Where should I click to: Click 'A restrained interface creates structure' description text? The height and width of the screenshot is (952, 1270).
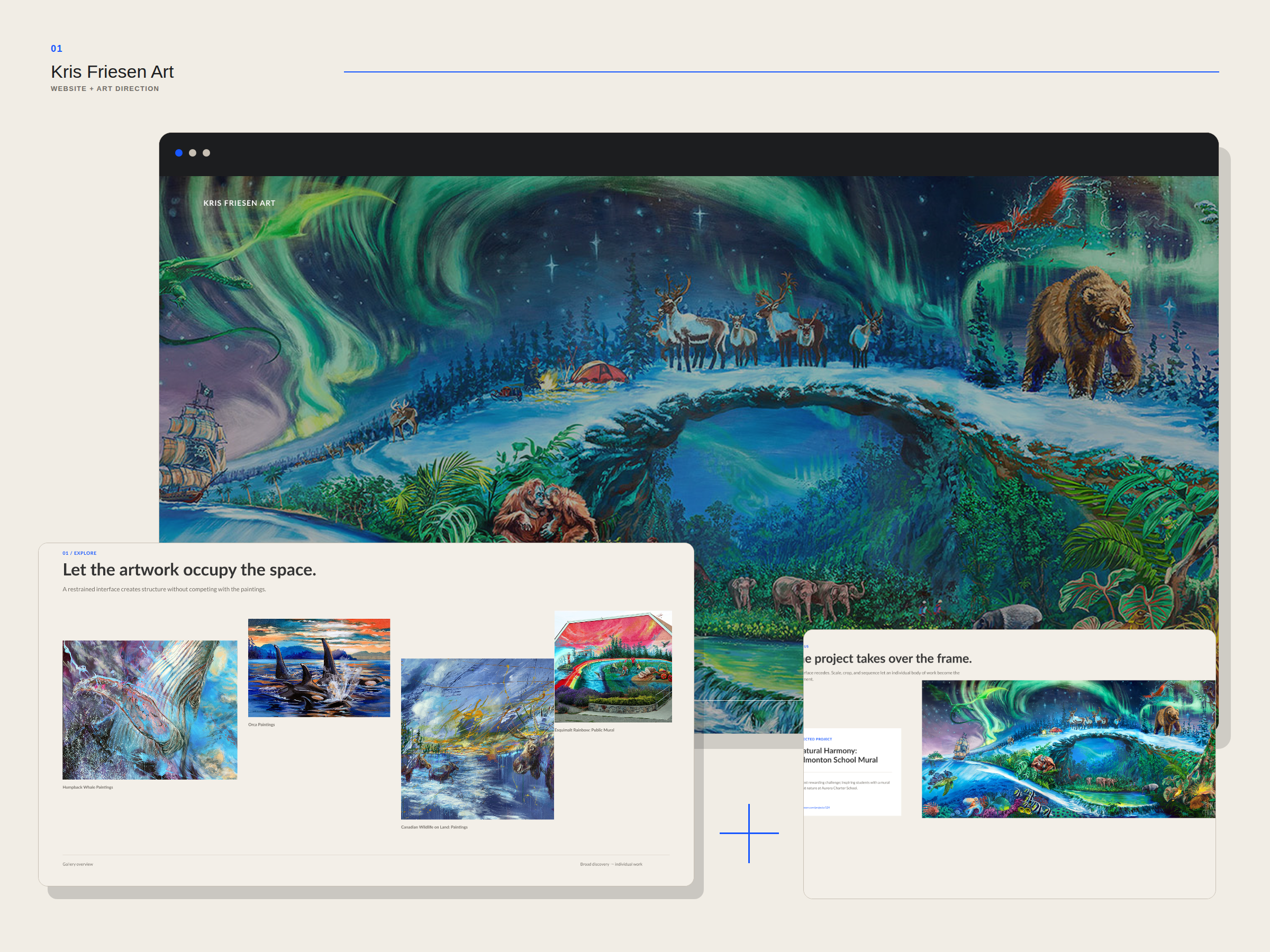[x=164, y=589]
